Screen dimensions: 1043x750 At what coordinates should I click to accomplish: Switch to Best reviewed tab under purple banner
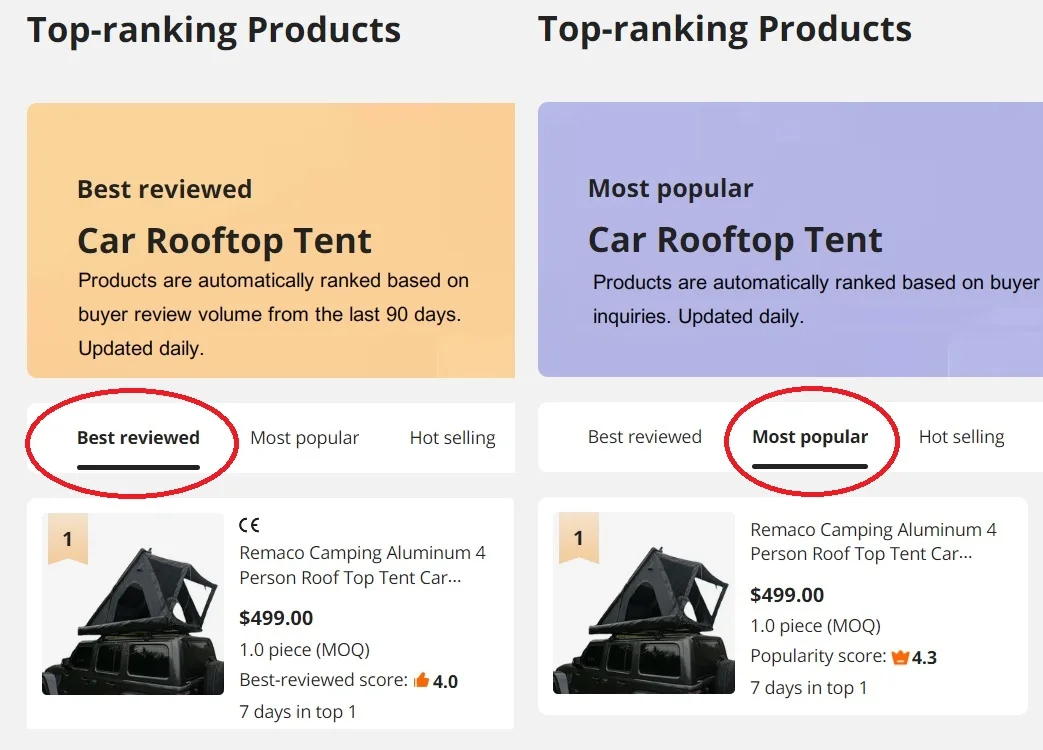644,437
